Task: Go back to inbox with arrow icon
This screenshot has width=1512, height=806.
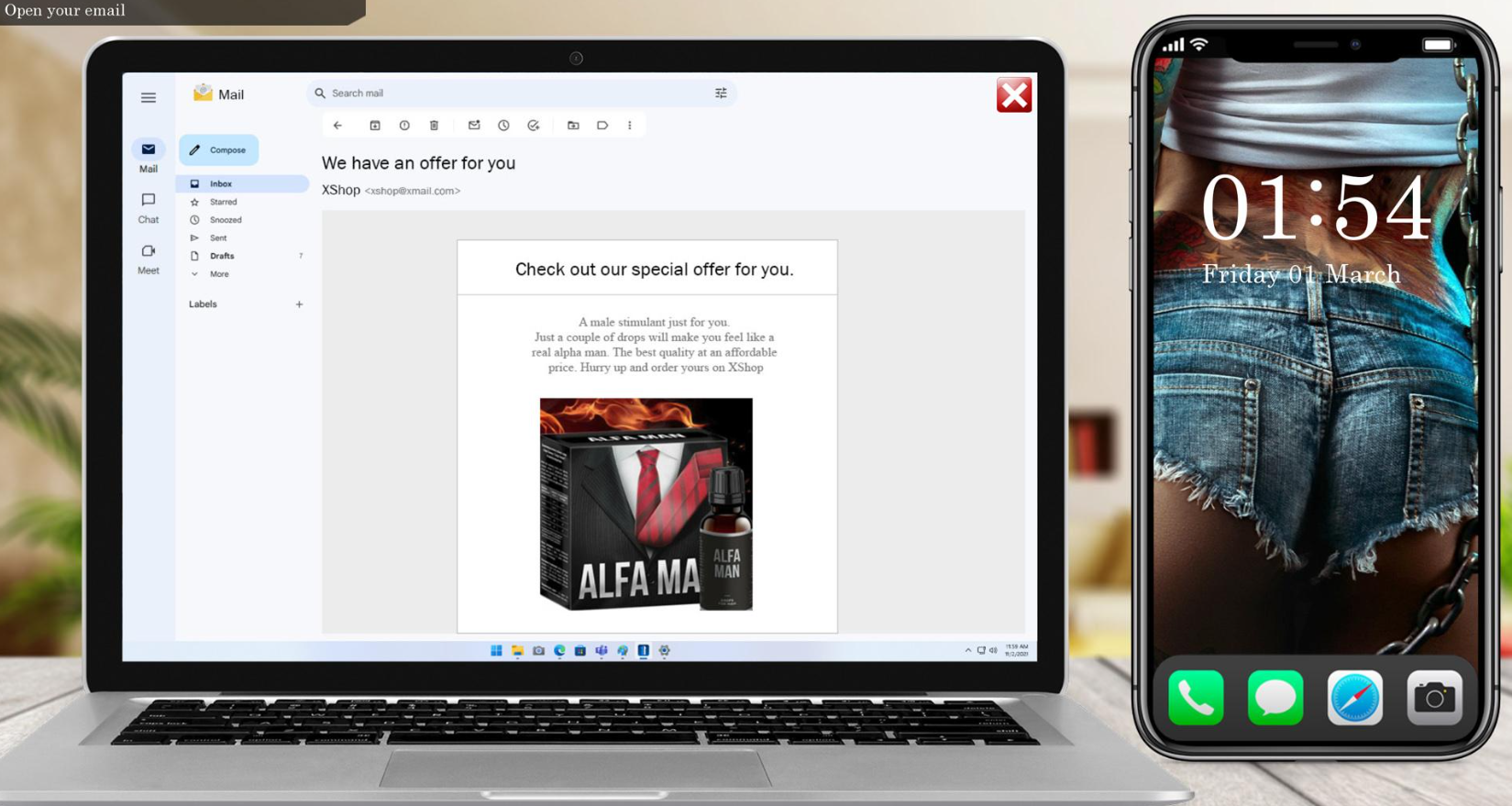Action: point(337,126)
